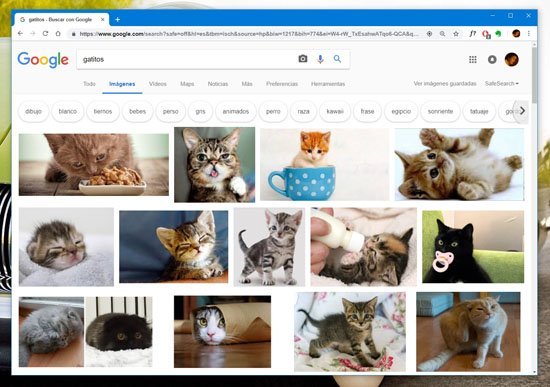Filter by the tiernos chip
The height and width of the screenshot is (387, 550).
click(103, 111)
